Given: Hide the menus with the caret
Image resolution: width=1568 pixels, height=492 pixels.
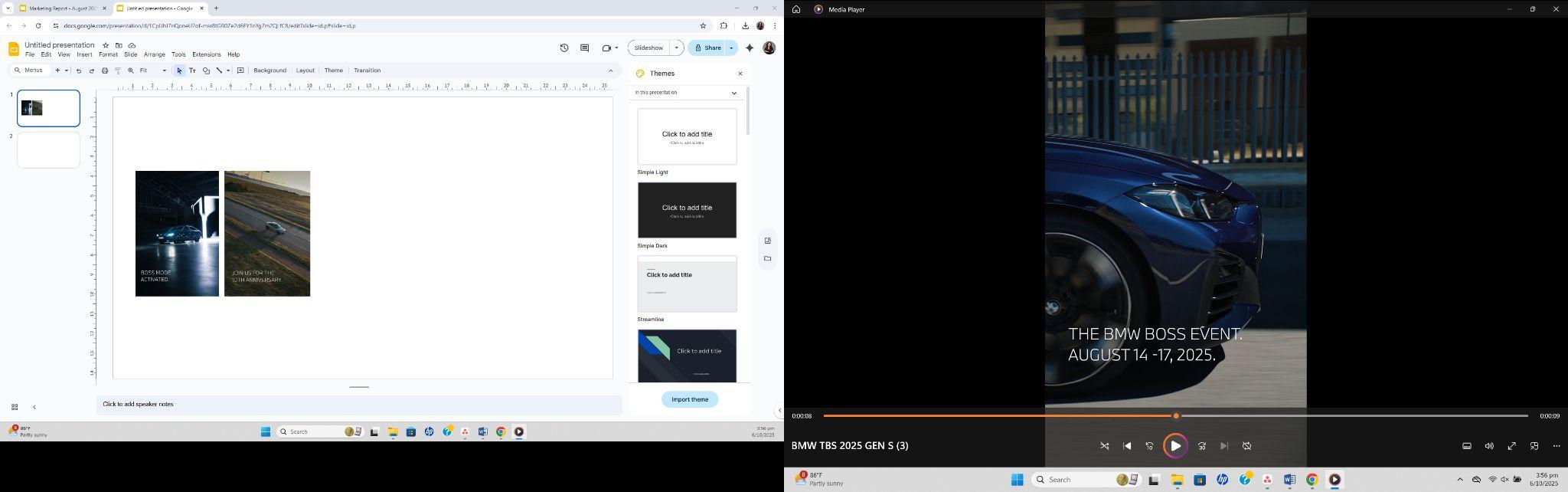Looking at the screenshot, I should click(610, 71).
